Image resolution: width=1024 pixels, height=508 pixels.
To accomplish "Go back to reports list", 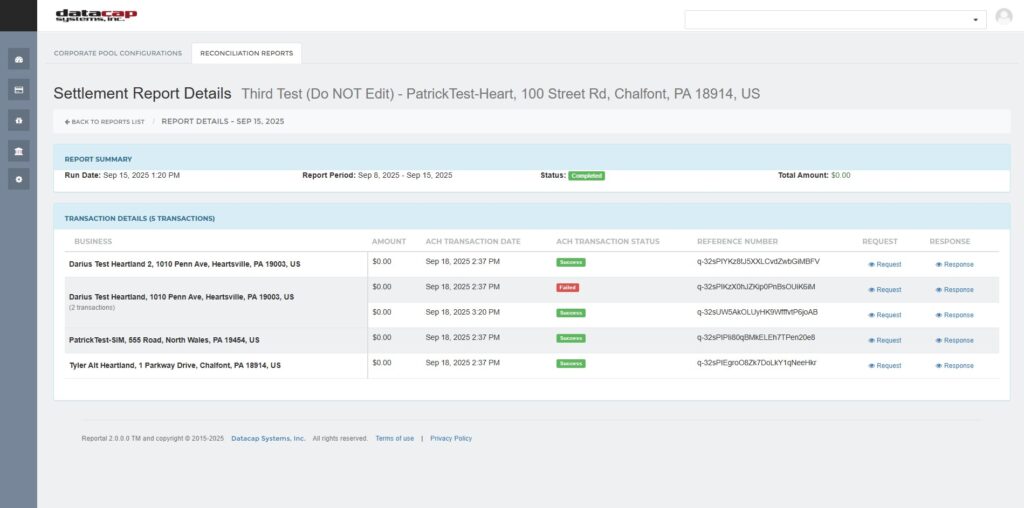I will (x=105, y=121).
